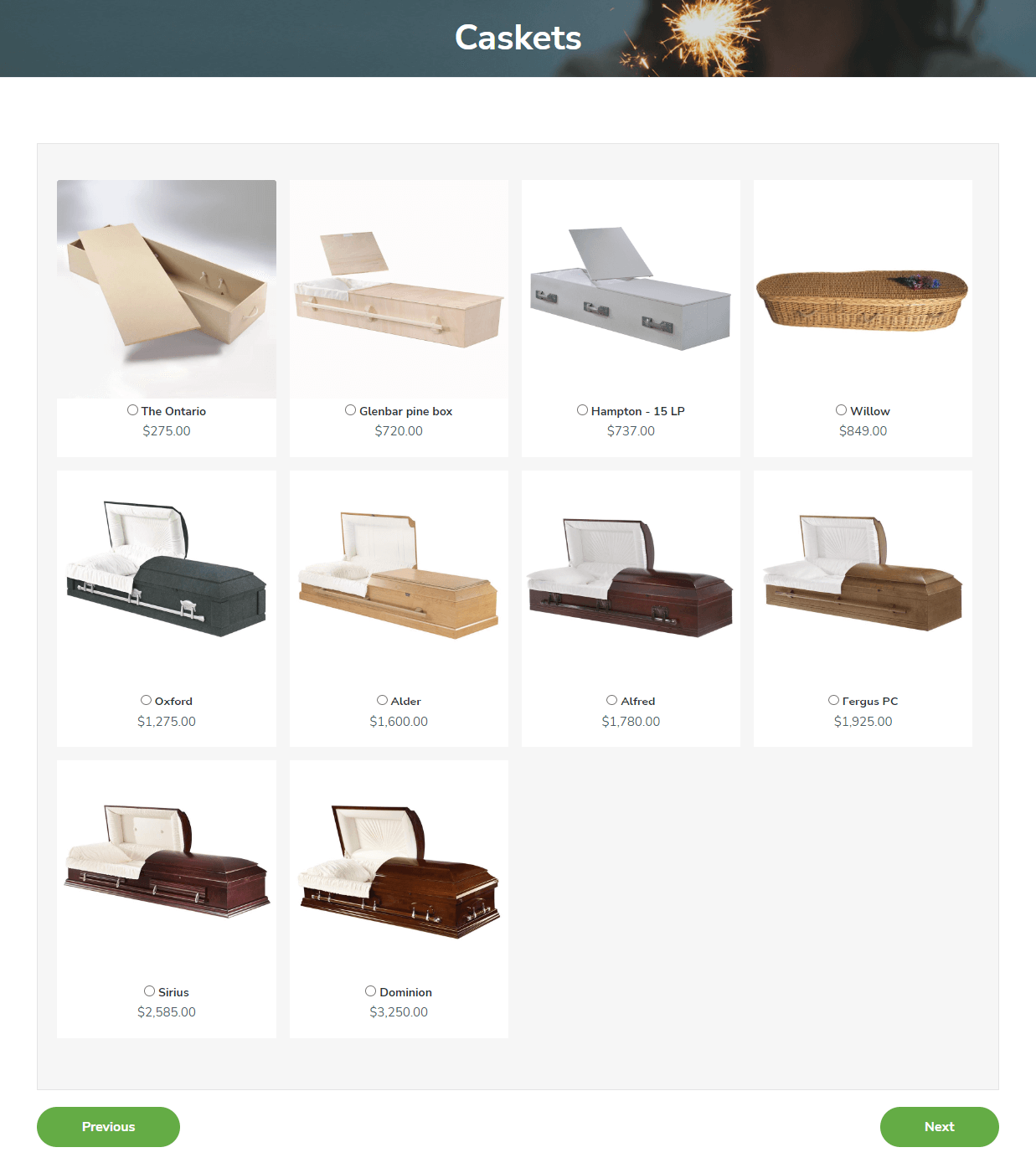This screenshot has width=1036, height=1168.
Task: Pick the Willow casket radio option
Action: click(841, 410)
